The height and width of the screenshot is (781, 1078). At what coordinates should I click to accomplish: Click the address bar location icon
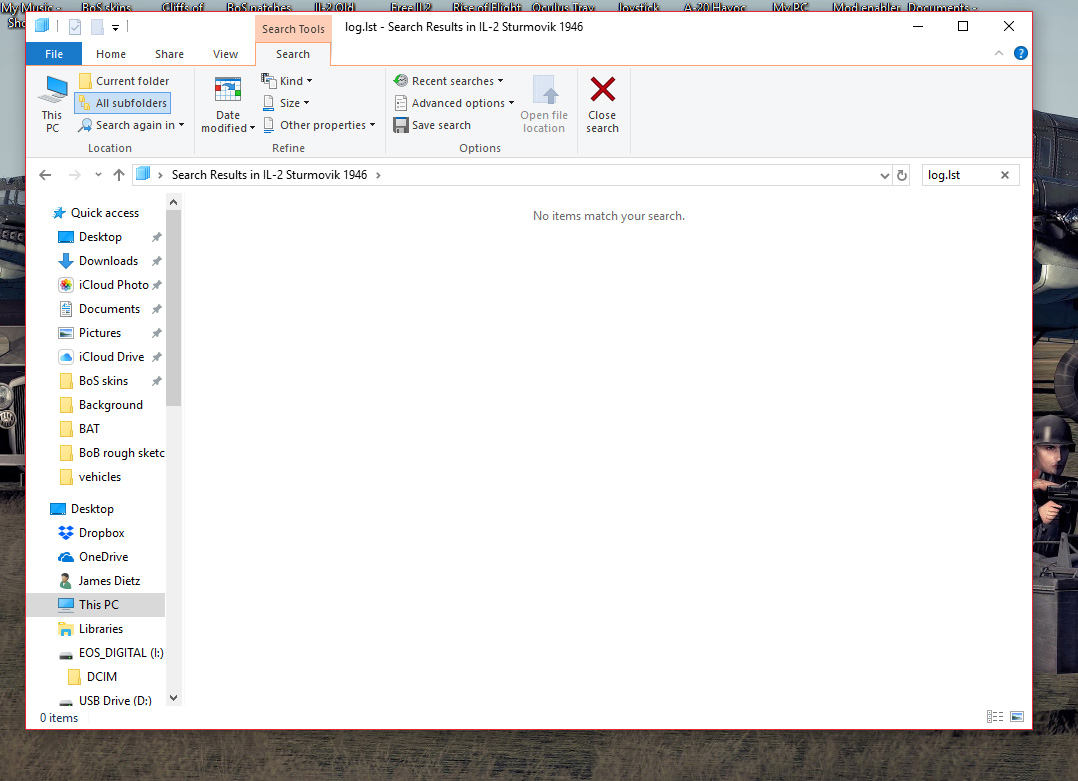(143, 175)
